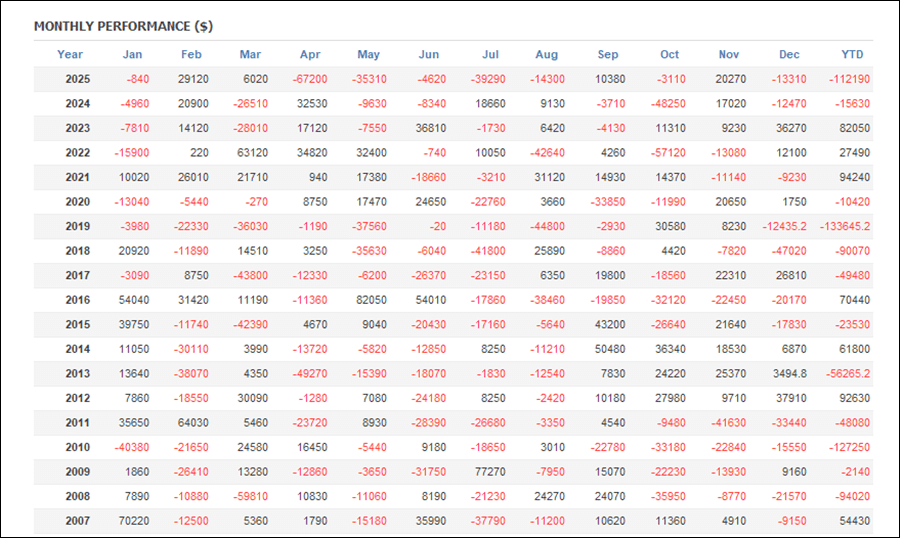900x538 pixels.
Task: Select the 2007 Jan value 70220
Action: point(135,521)
